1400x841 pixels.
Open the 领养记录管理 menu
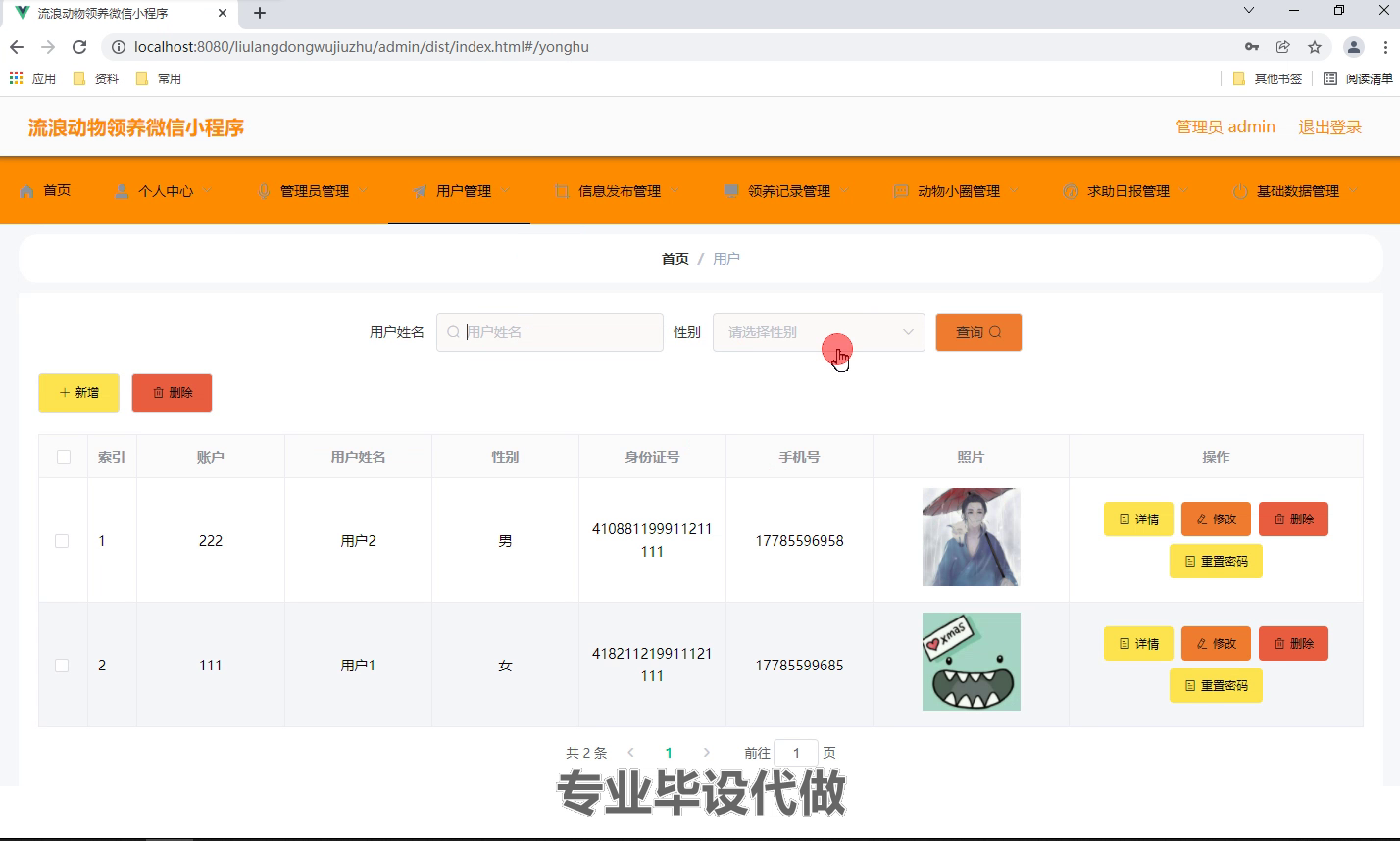787,191
